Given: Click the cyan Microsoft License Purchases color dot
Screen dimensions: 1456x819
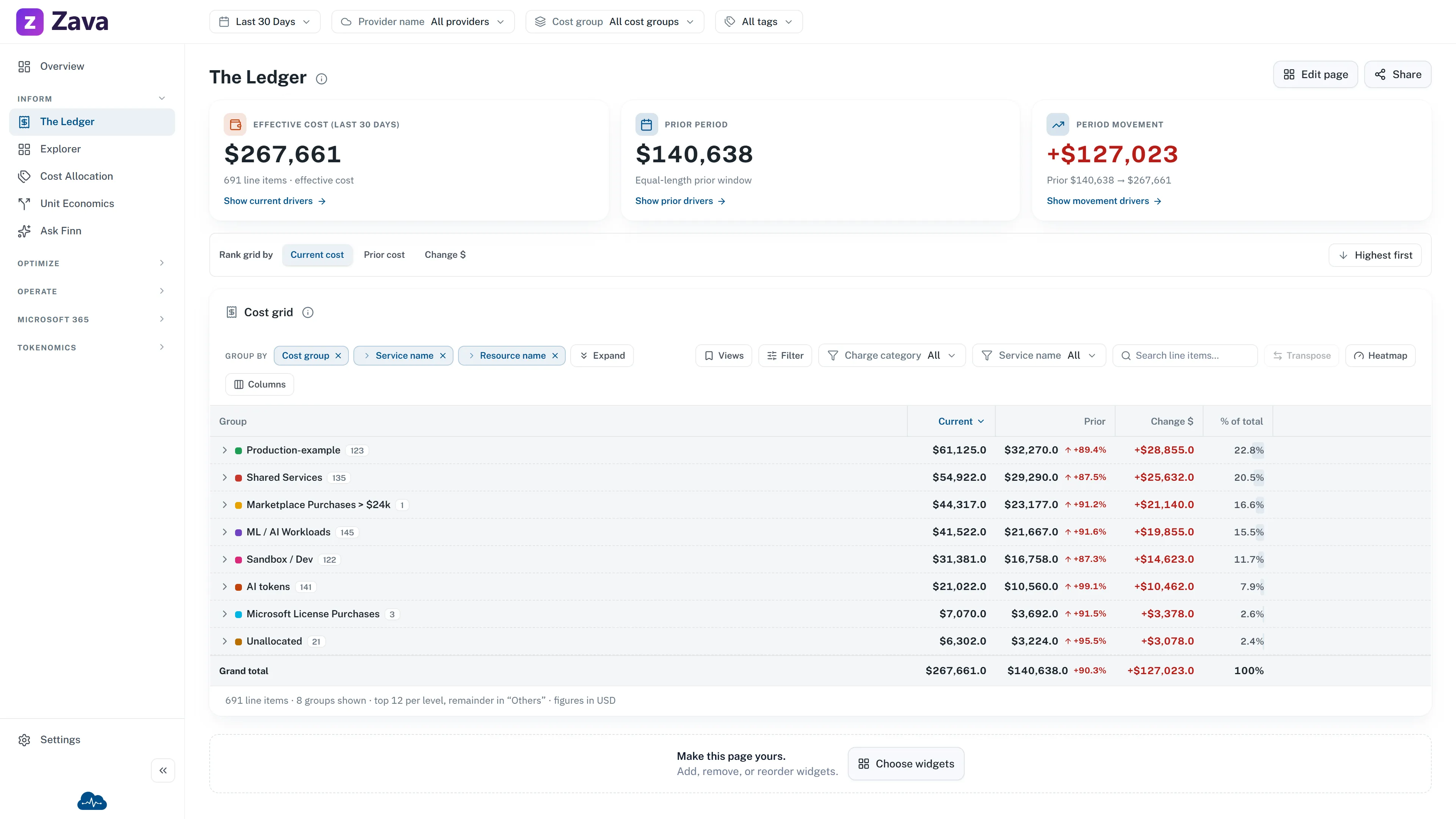Looking at the screenshot, I should (x=238, y=615).
